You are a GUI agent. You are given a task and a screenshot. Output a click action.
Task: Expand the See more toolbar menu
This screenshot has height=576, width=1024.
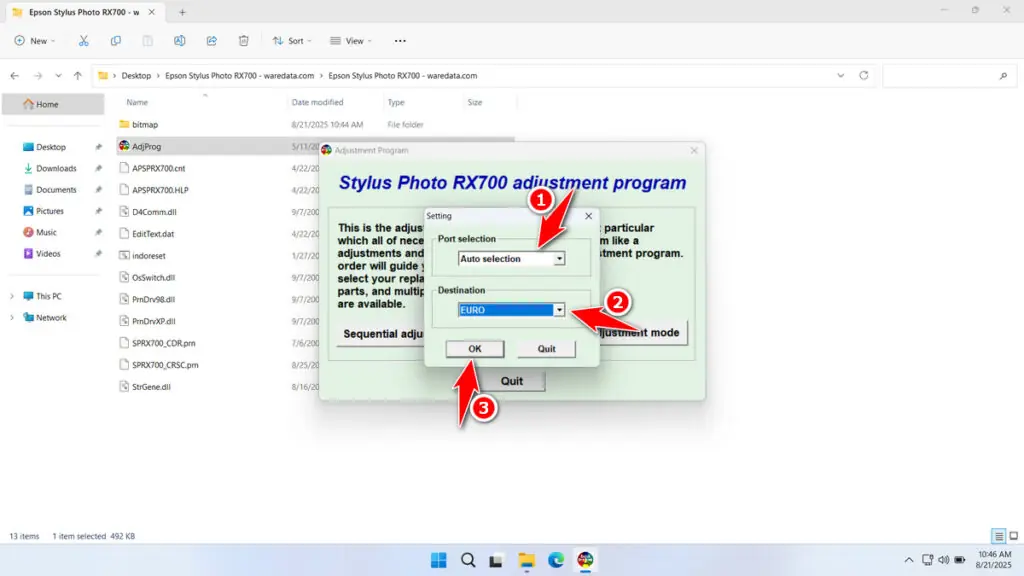[x=399, y=40]
